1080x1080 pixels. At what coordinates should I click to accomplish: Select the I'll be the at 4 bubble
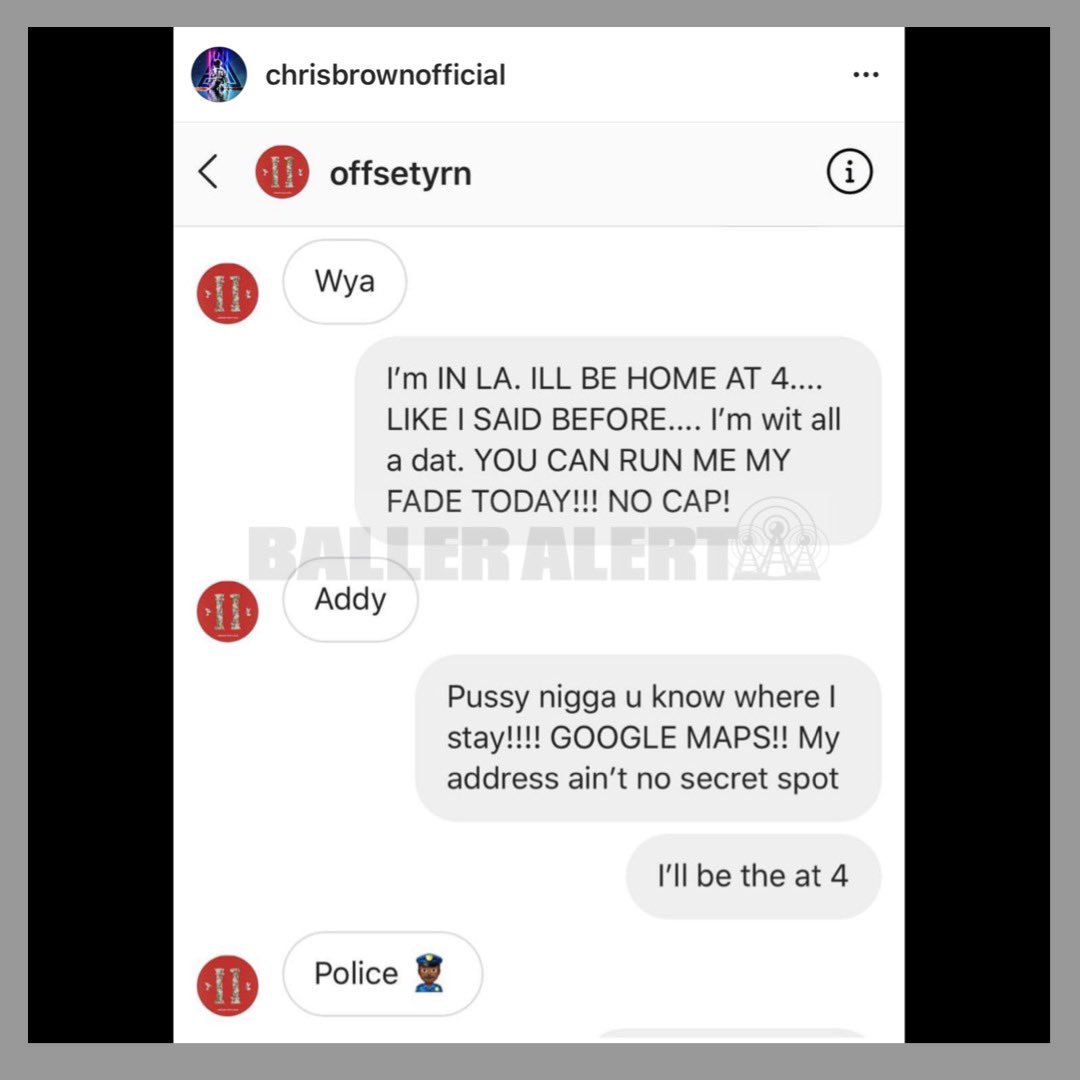point(754,877)
